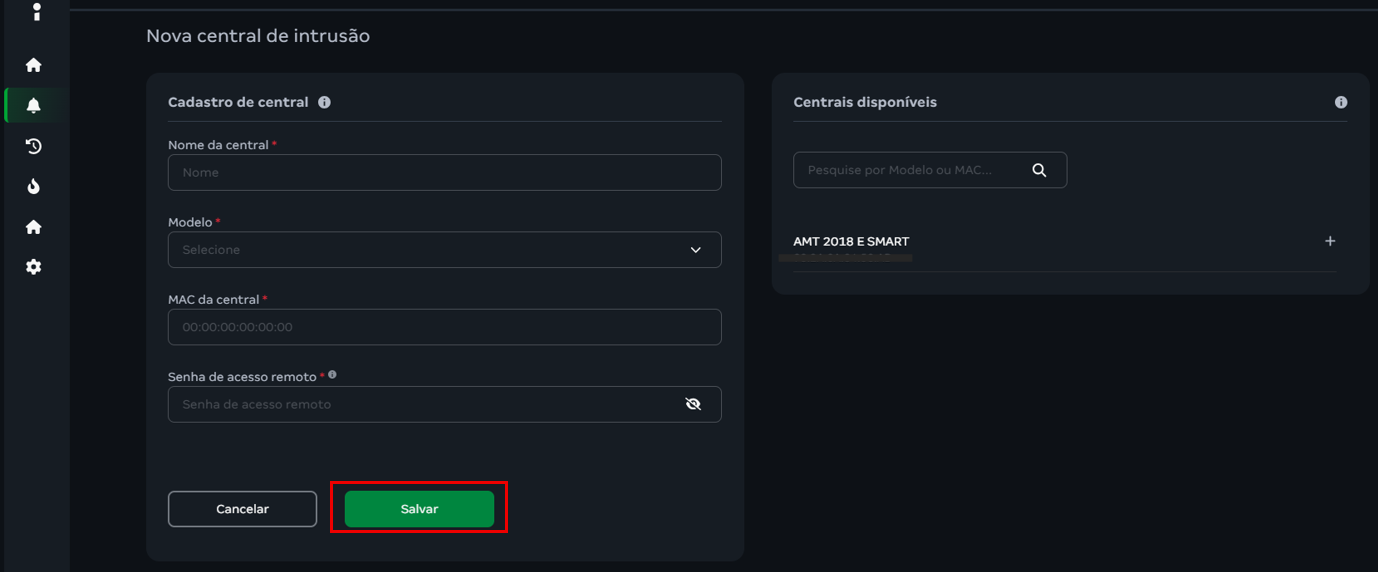Click the Nome da central field

(444, 172)
